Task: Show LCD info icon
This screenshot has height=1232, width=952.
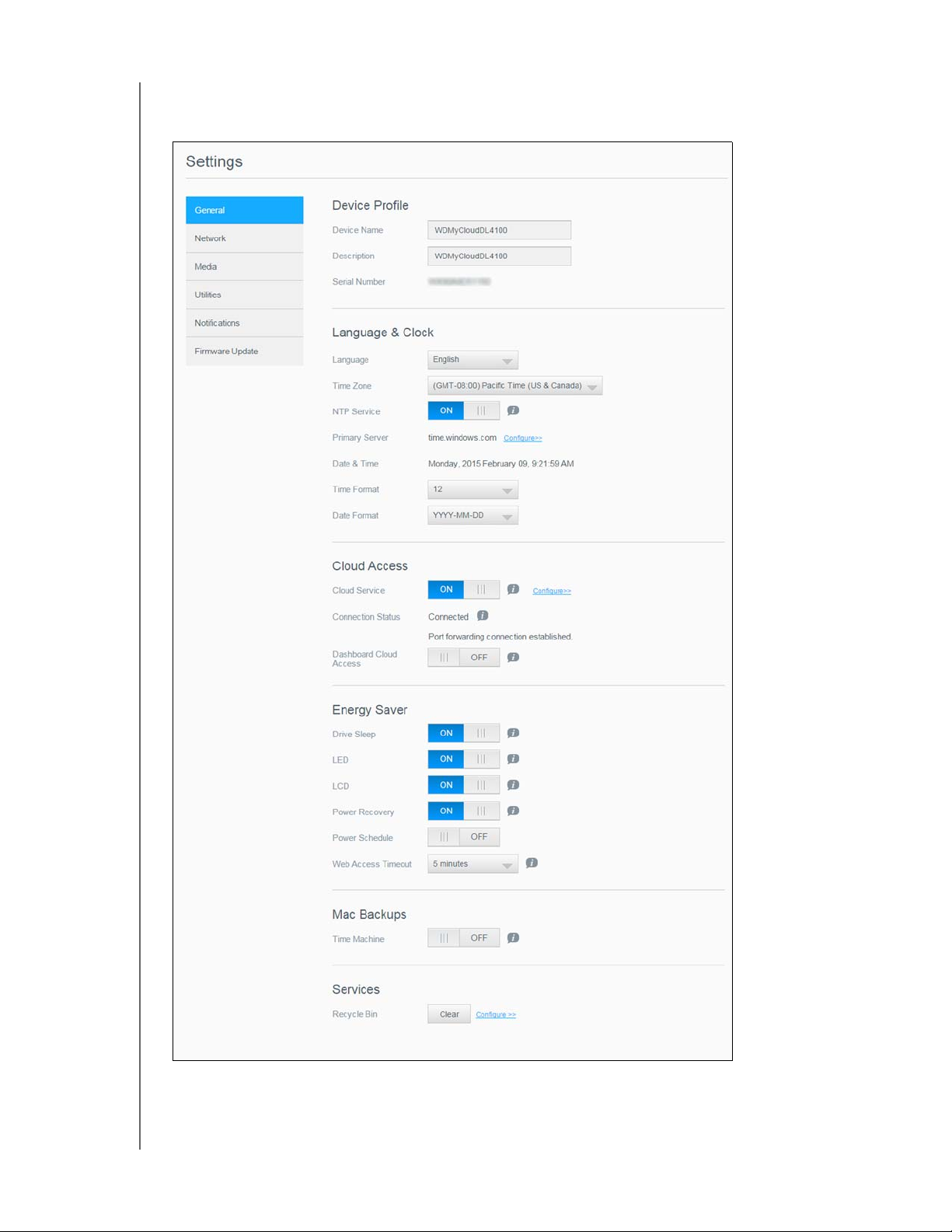Action: (x=513, y=785)
